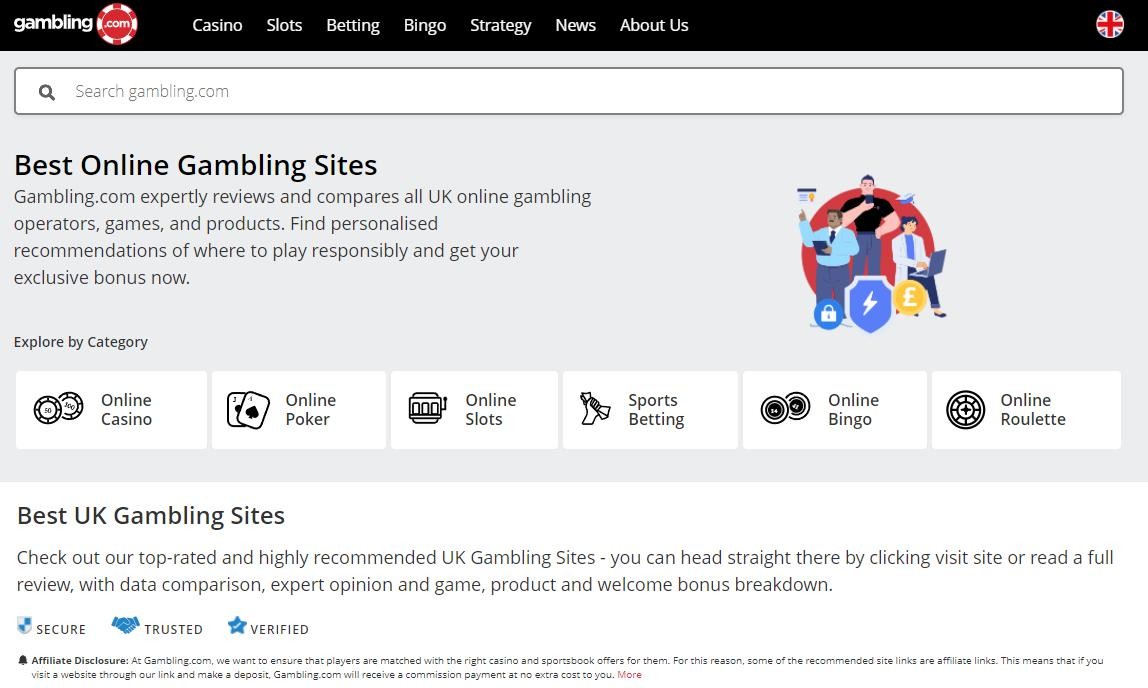Click the Online Poker cards icon
1148x688 pixels.
point(248,410)
